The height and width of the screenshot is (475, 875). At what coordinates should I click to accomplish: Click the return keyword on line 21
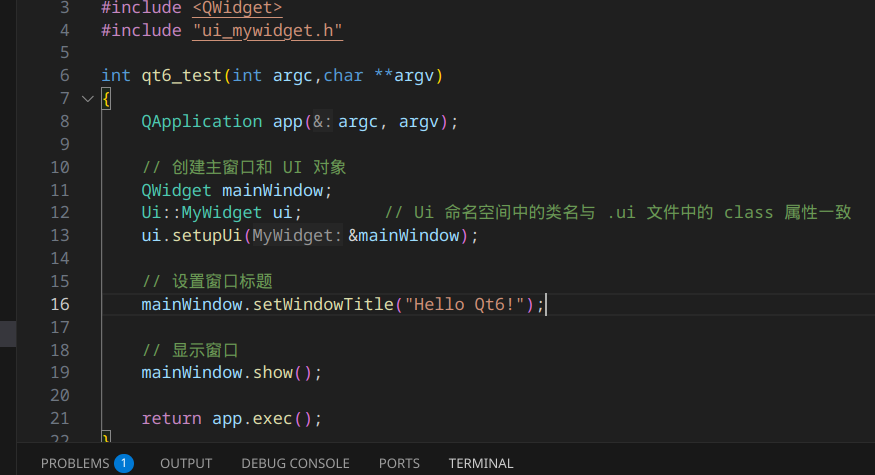171,419
